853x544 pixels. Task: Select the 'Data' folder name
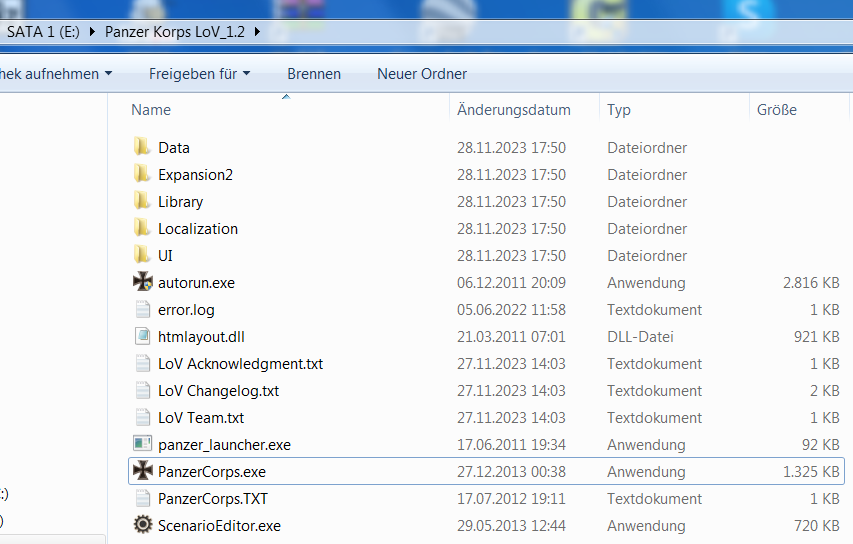(174, 148)
